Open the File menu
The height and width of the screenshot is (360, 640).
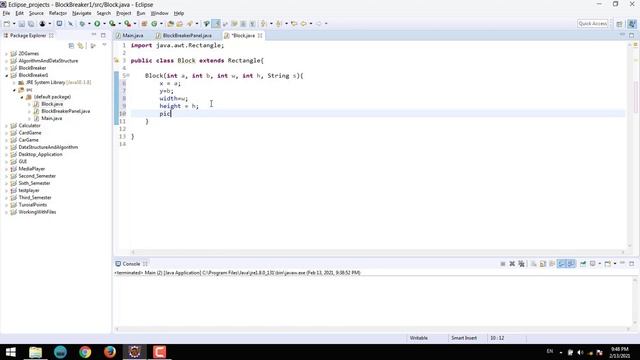pyautogui.click(x=6, y=13)
